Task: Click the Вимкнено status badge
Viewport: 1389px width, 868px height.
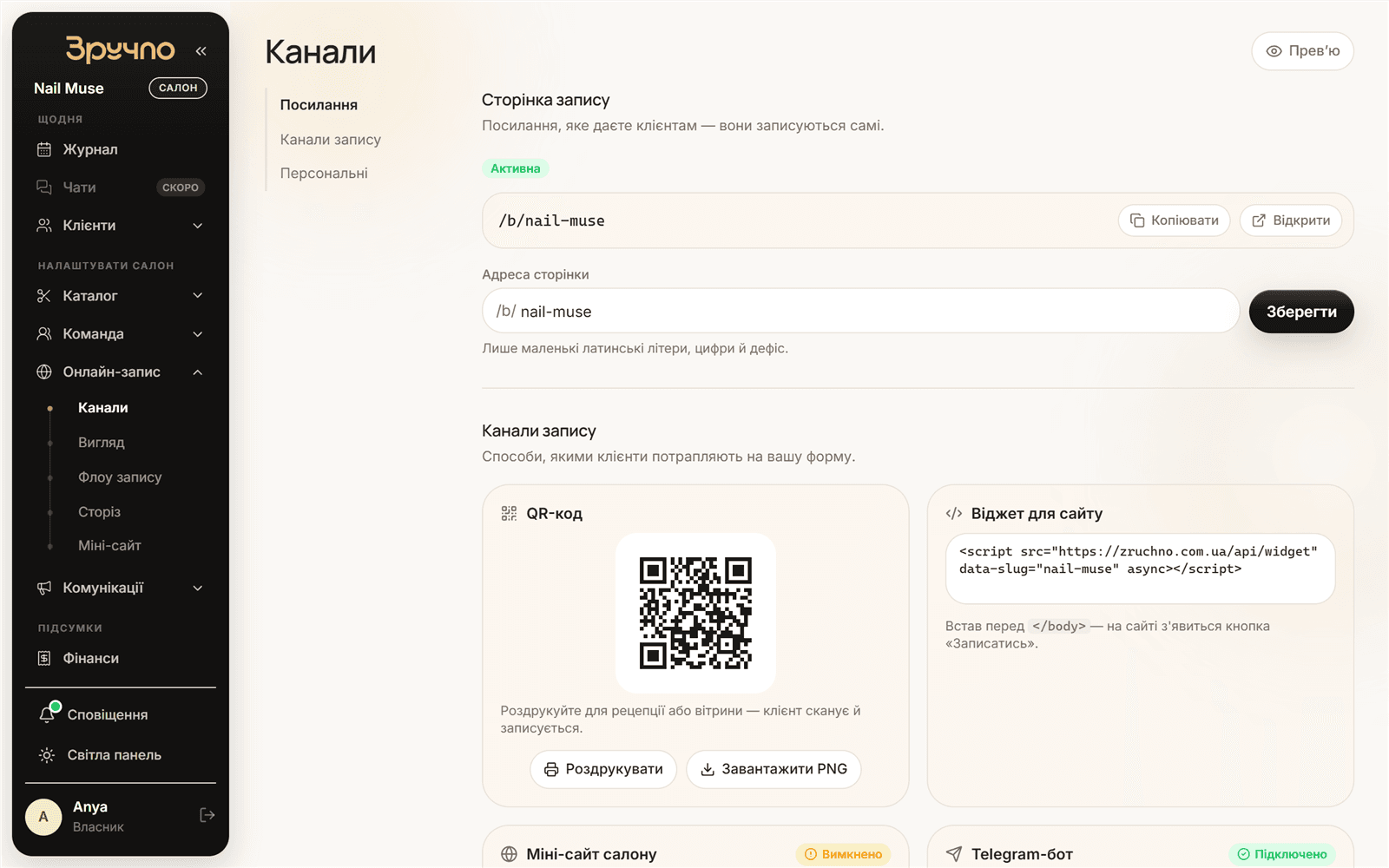Action: click(x=843, y=854)
